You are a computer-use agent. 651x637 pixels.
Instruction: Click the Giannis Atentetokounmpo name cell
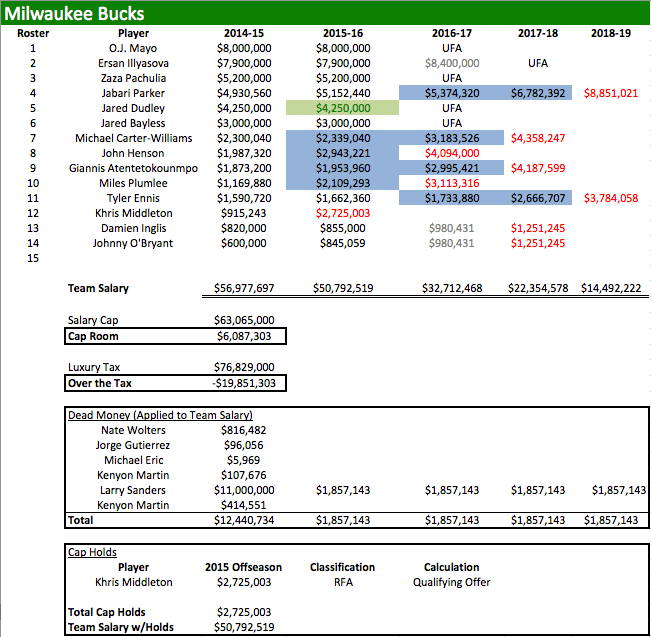click(x=133, y=168)
